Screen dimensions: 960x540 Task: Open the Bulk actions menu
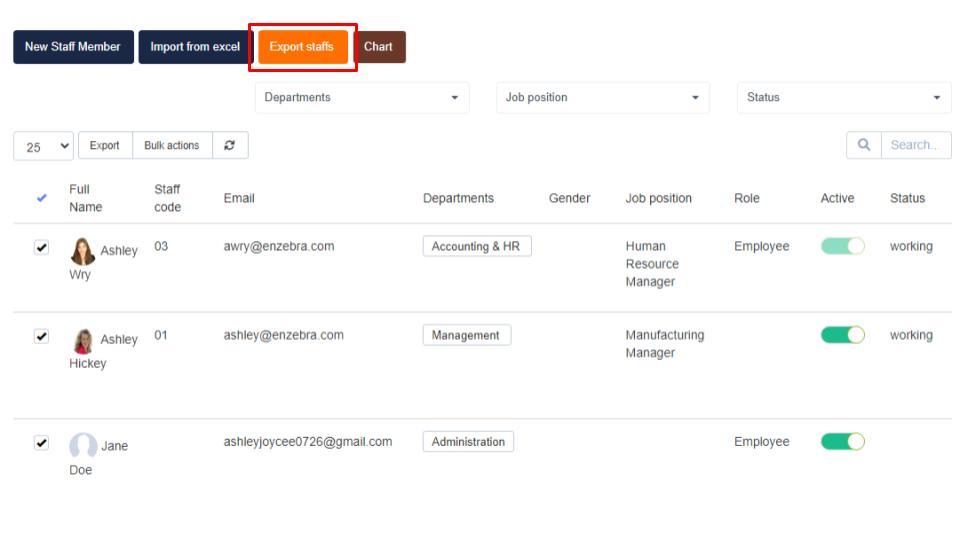click(172, 145)
